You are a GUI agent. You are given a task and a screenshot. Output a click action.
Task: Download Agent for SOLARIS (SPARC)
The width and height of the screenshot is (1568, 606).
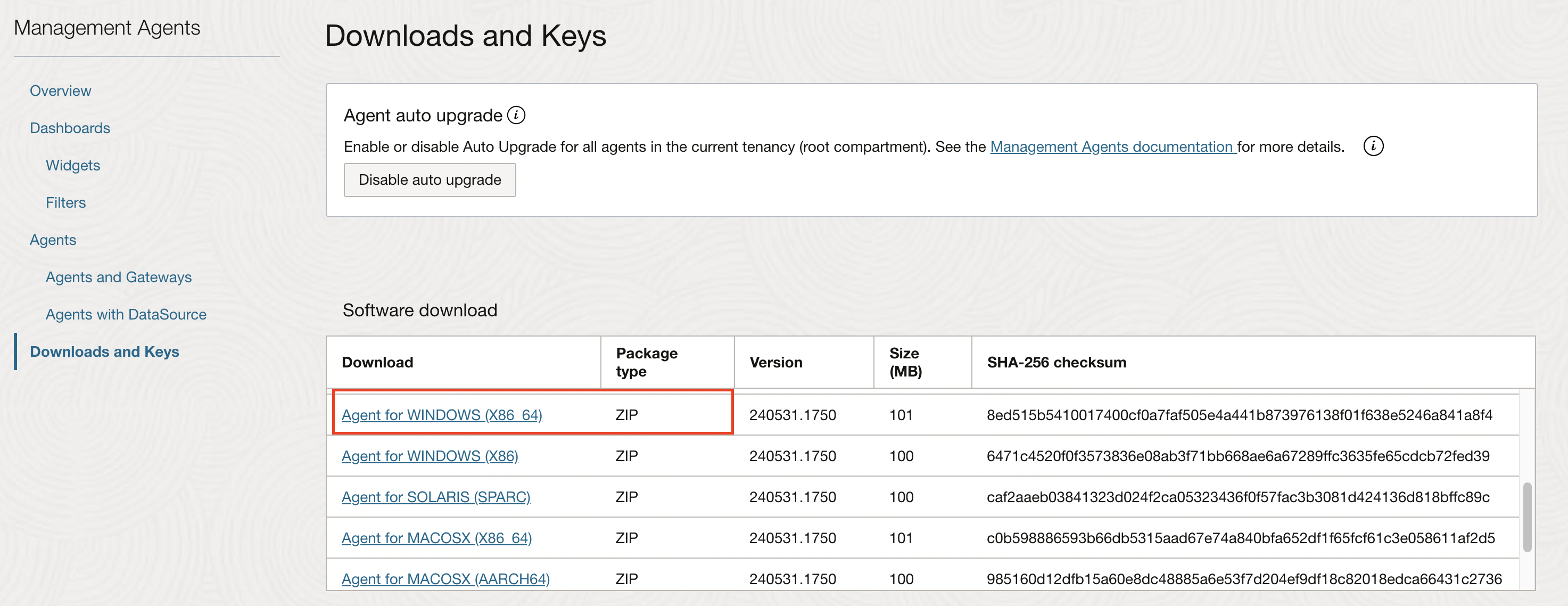tap(436, 497)
